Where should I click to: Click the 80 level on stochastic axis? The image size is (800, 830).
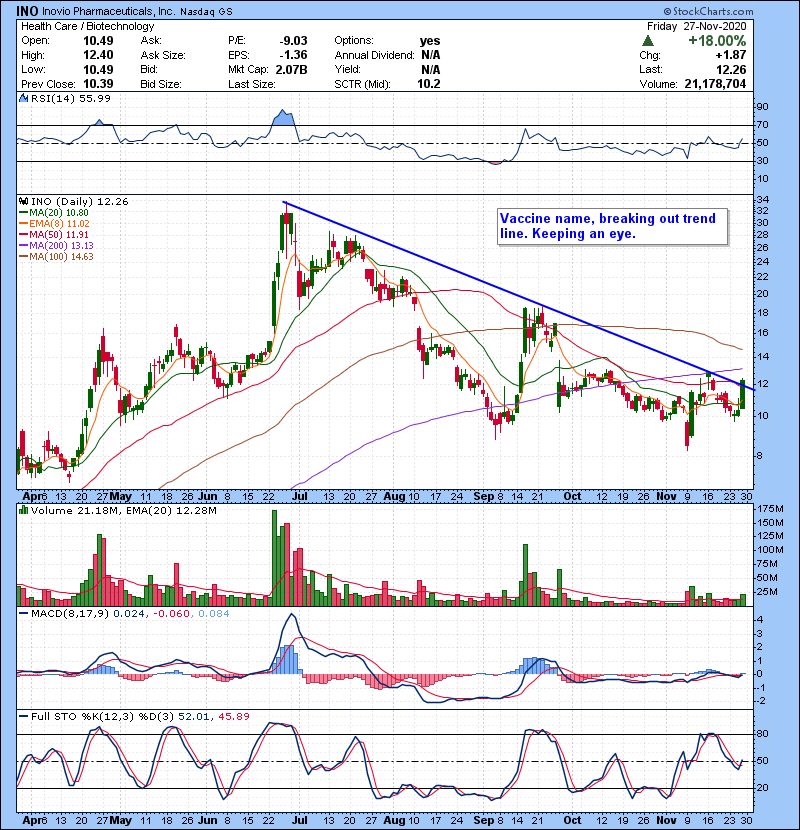(762, 734)
